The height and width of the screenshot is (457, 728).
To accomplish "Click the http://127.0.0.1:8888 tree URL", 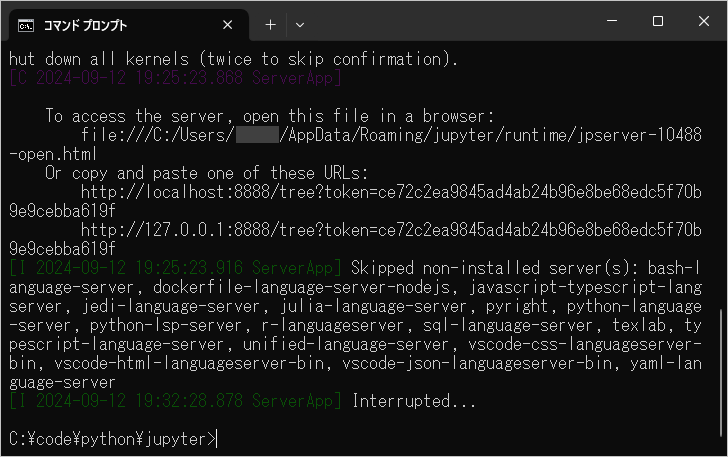I will point(390,229).
